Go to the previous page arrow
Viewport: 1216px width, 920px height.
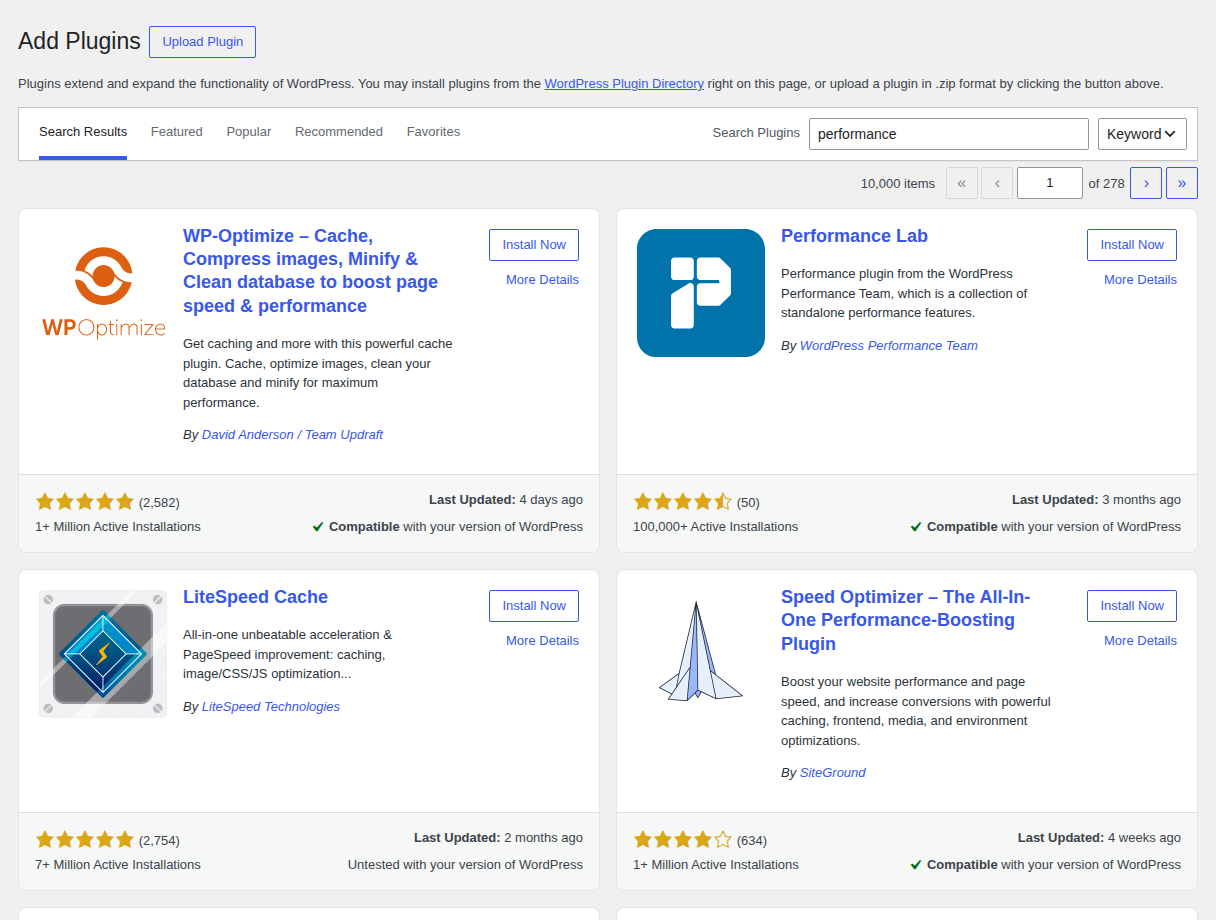point(997,183)
